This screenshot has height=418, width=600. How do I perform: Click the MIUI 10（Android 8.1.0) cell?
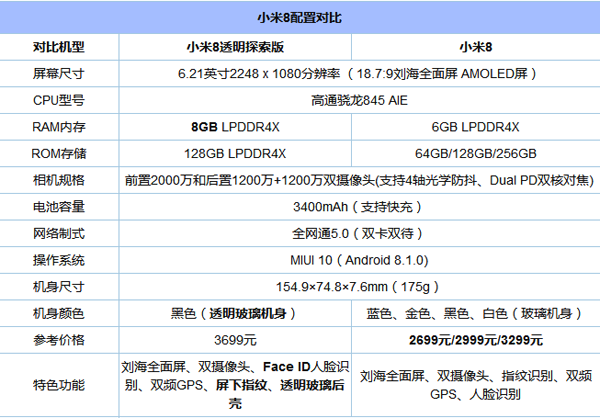click(x=359, y=260)
